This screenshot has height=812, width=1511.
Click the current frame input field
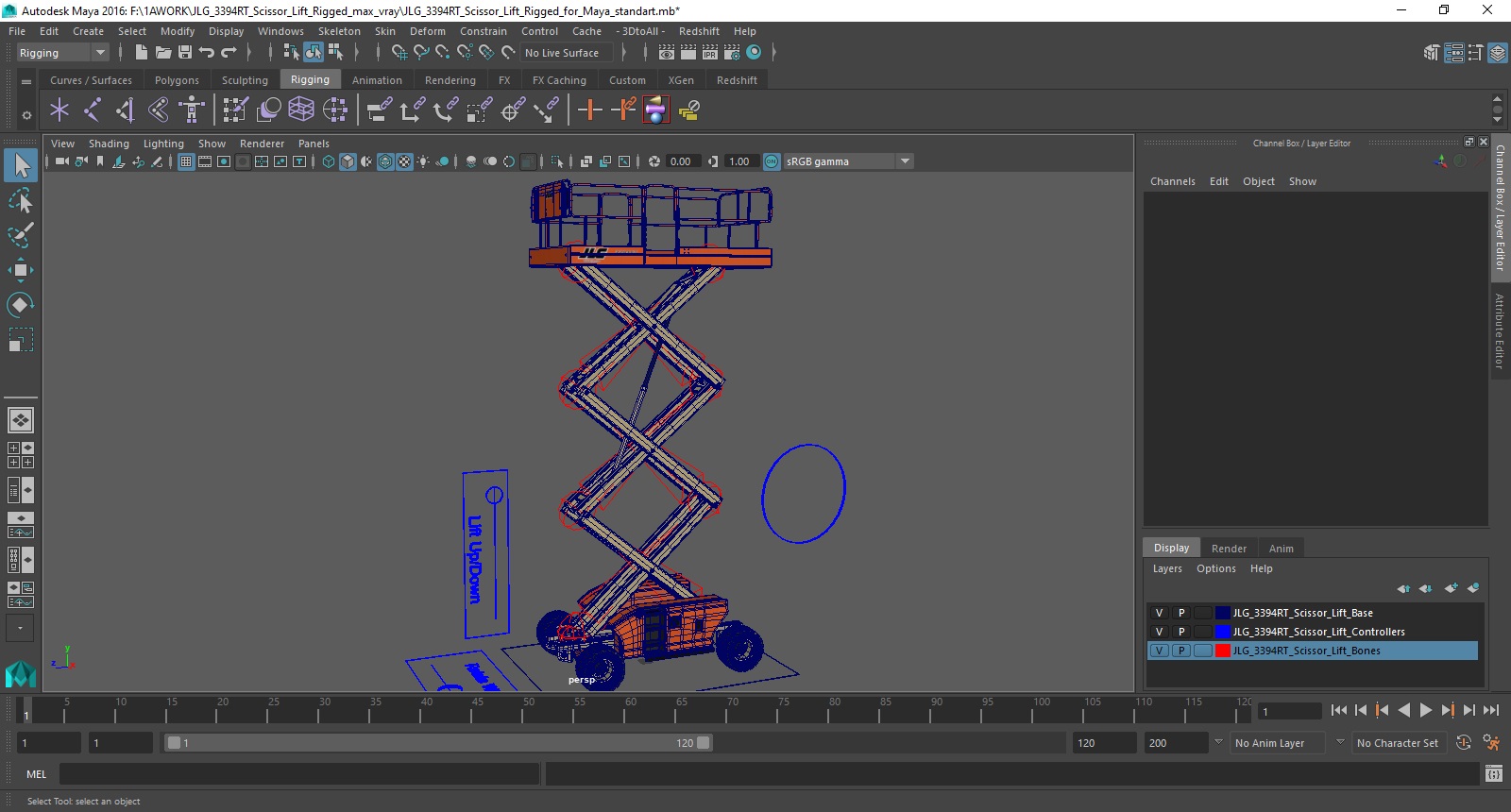1288,712
